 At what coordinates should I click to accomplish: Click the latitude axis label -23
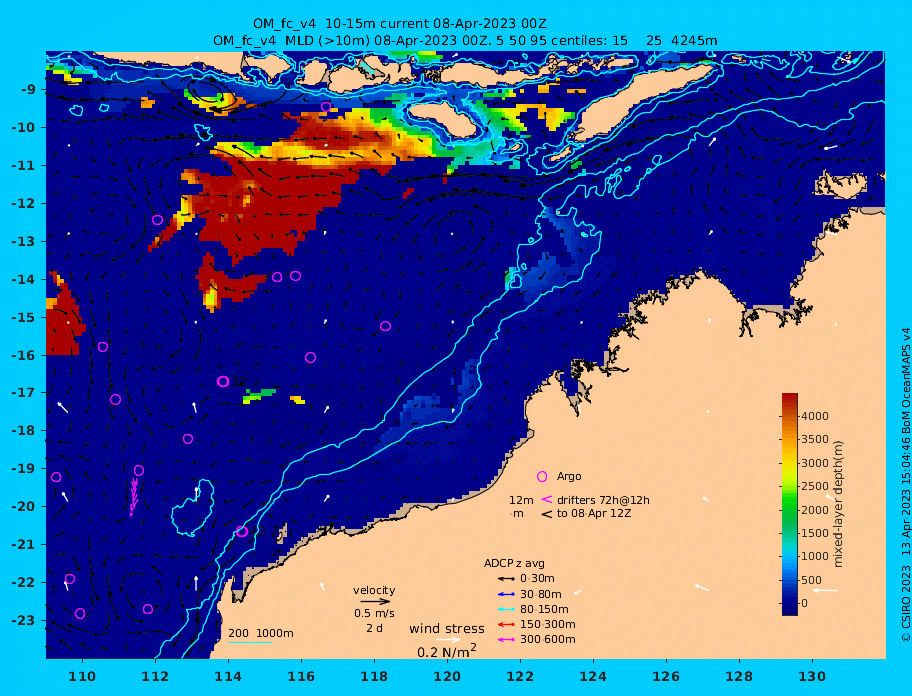click(24, 620)
